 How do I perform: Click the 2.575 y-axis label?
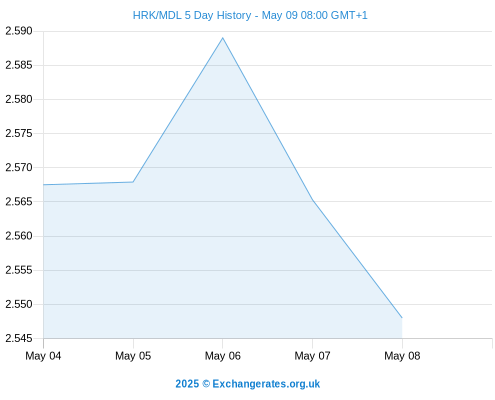pos(19,133)
